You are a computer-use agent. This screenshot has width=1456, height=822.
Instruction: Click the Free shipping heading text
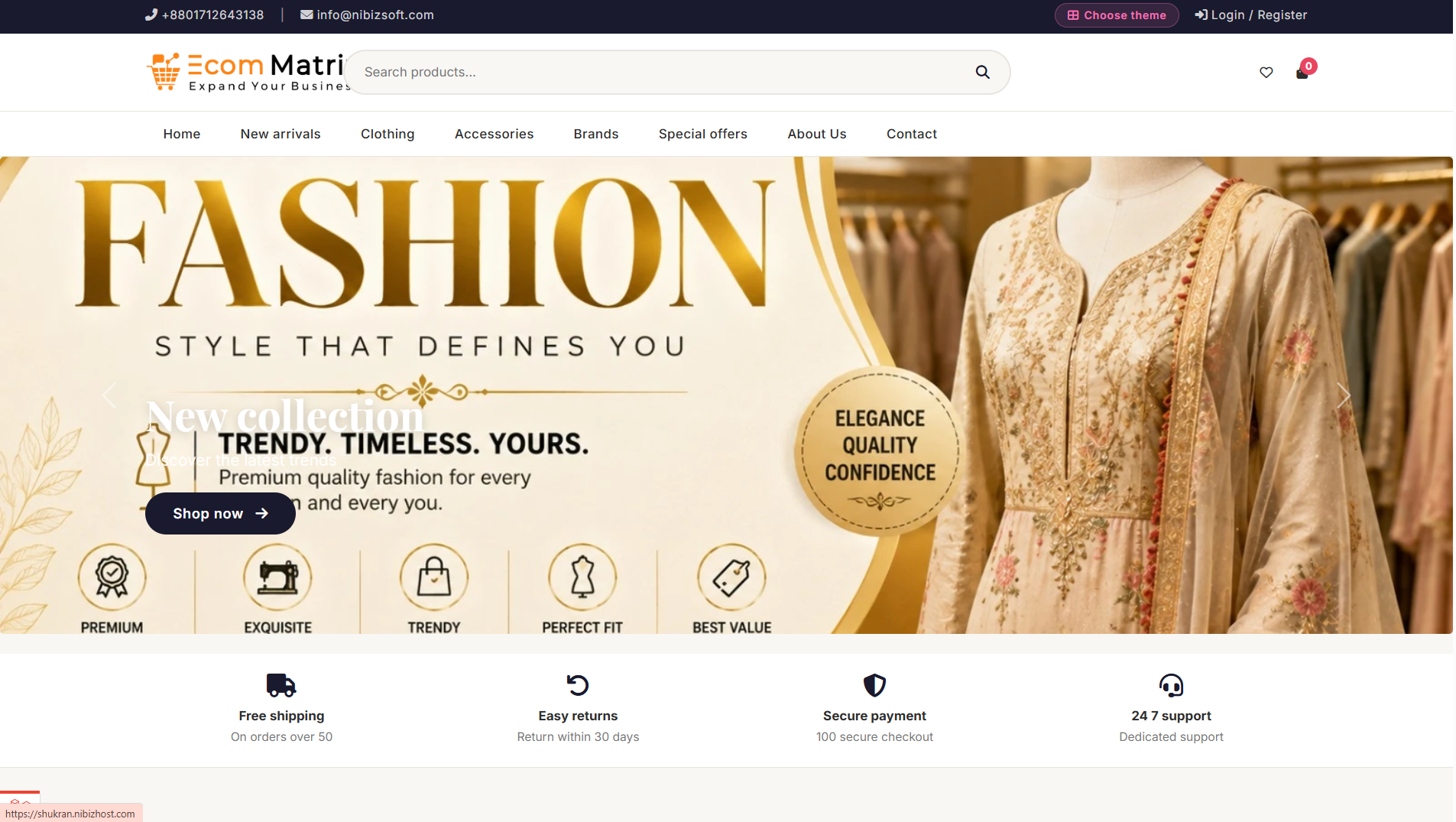tap(281, 716)
